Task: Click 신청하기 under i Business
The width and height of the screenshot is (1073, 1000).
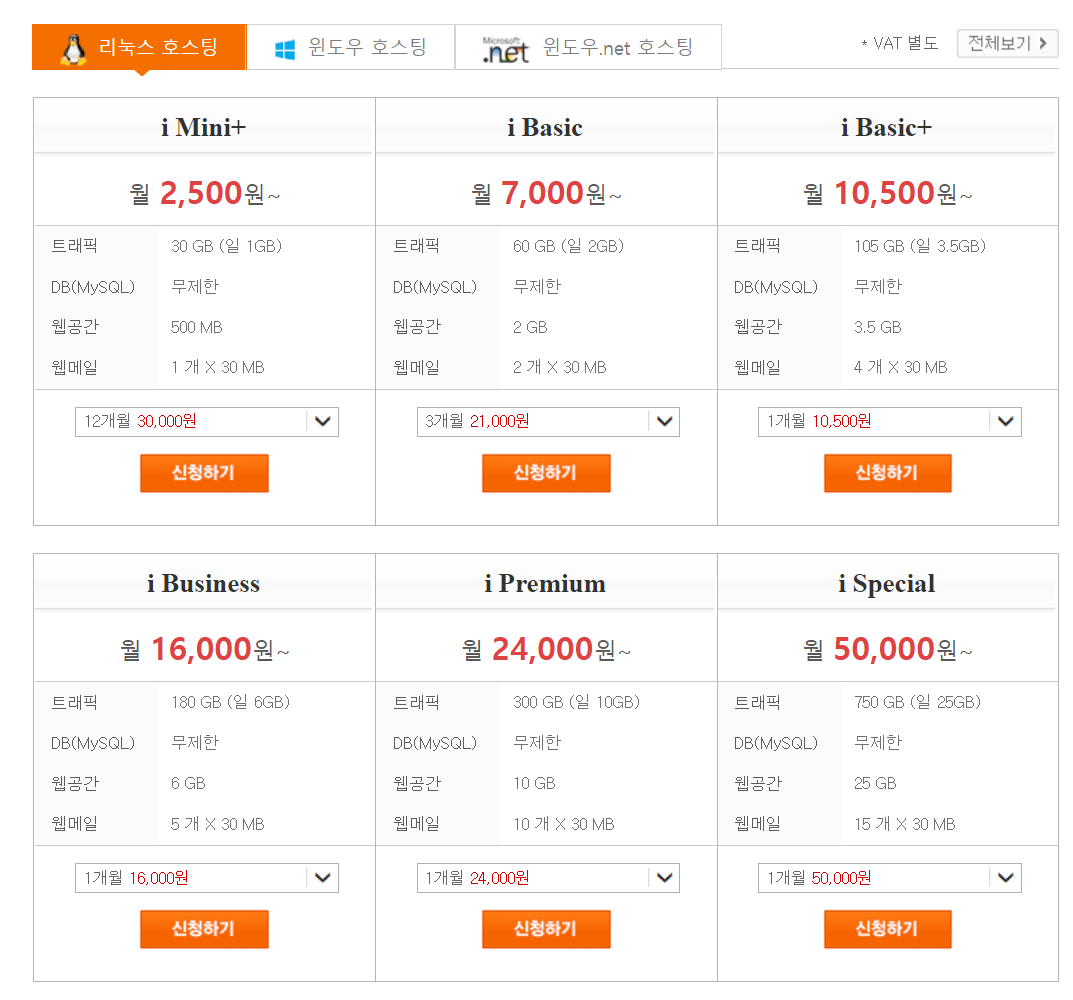Action: (x=204, y=928)
